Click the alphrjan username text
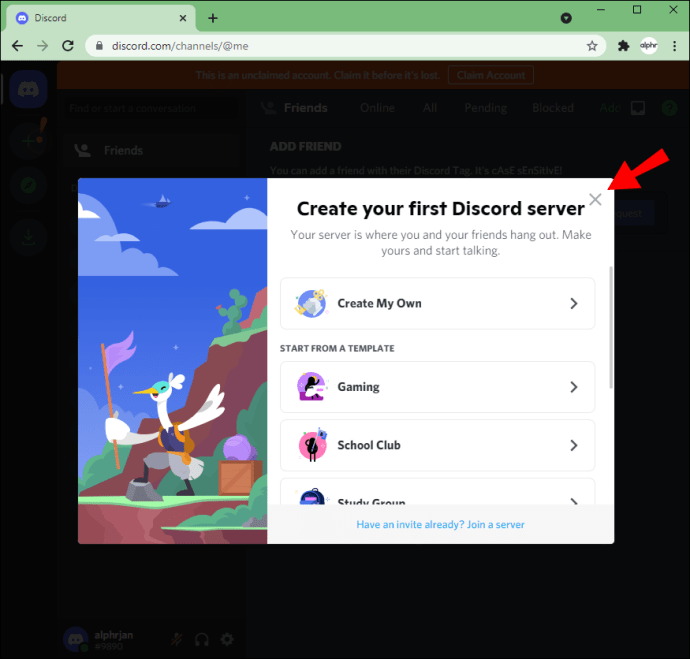Image resolution: width=690 pixels, height=659 pixels. 114,635
